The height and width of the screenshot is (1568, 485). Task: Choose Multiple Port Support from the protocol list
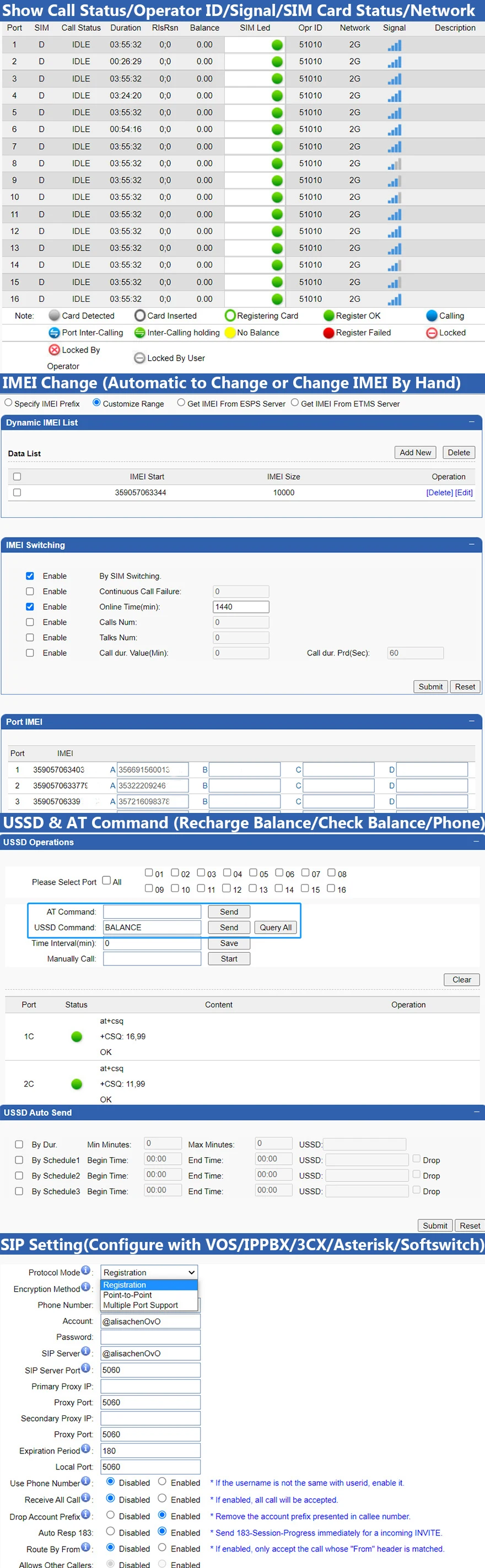[x=140, y=1305]
